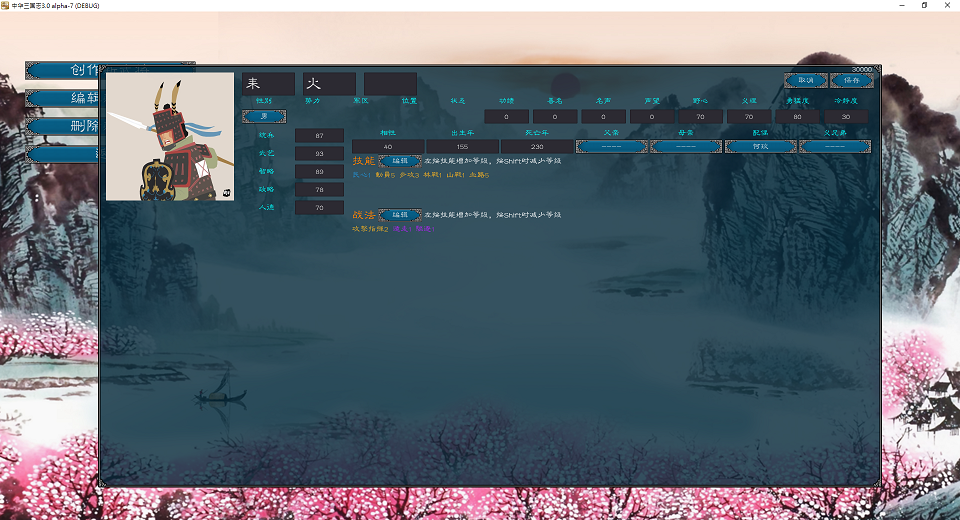Click the 血路5 skill entry
960x520 pixels.
pos(479,175)
